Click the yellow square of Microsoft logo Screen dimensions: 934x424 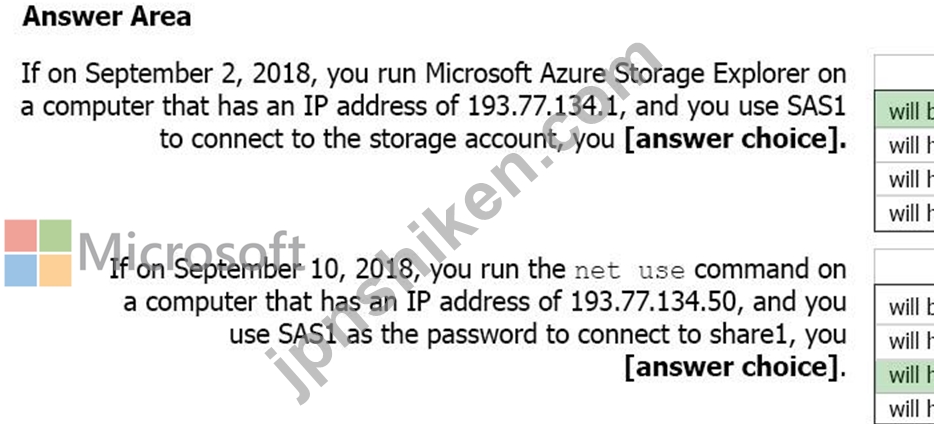tap(55, 270)
